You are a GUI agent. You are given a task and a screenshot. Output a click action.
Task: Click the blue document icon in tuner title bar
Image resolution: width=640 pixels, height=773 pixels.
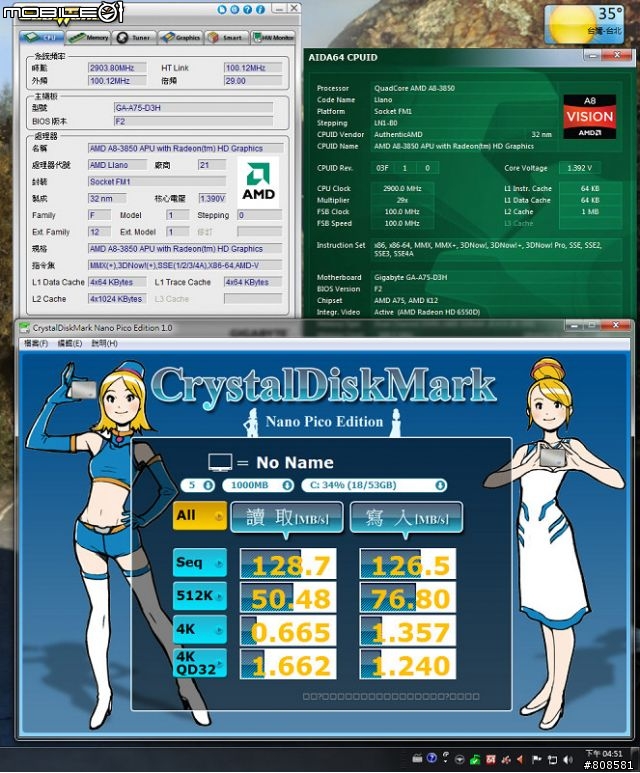(x=221, y=9)
